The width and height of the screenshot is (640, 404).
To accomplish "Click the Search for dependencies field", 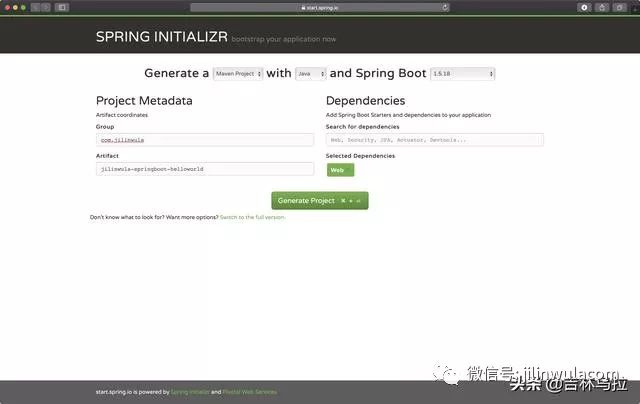I will (435, 140).
